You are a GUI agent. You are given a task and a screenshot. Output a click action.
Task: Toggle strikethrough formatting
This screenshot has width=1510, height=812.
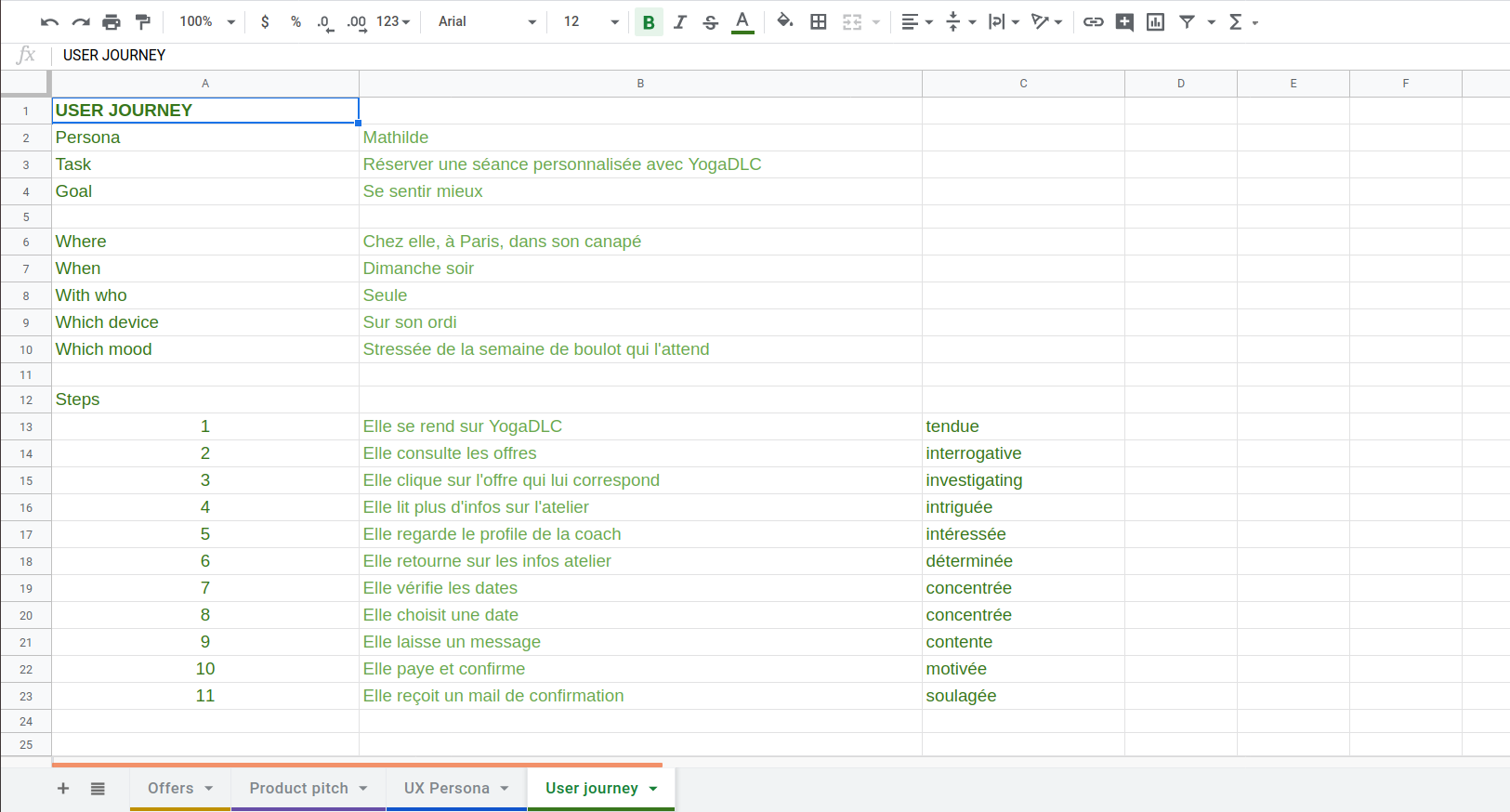(x=711, y=21)
